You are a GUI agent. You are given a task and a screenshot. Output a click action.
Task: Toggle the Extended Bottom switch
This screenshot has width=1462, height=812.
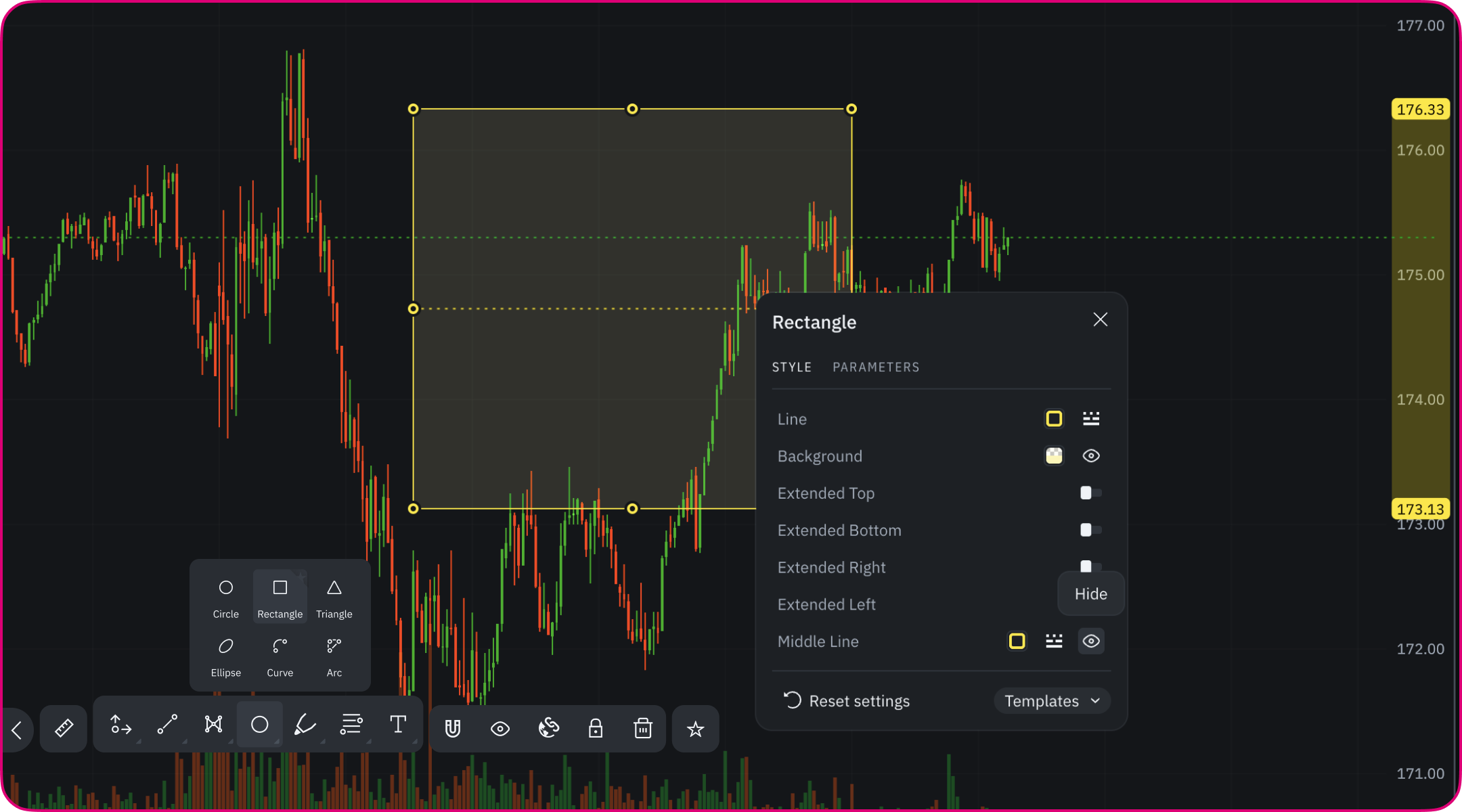click(x=1090, y=530)
